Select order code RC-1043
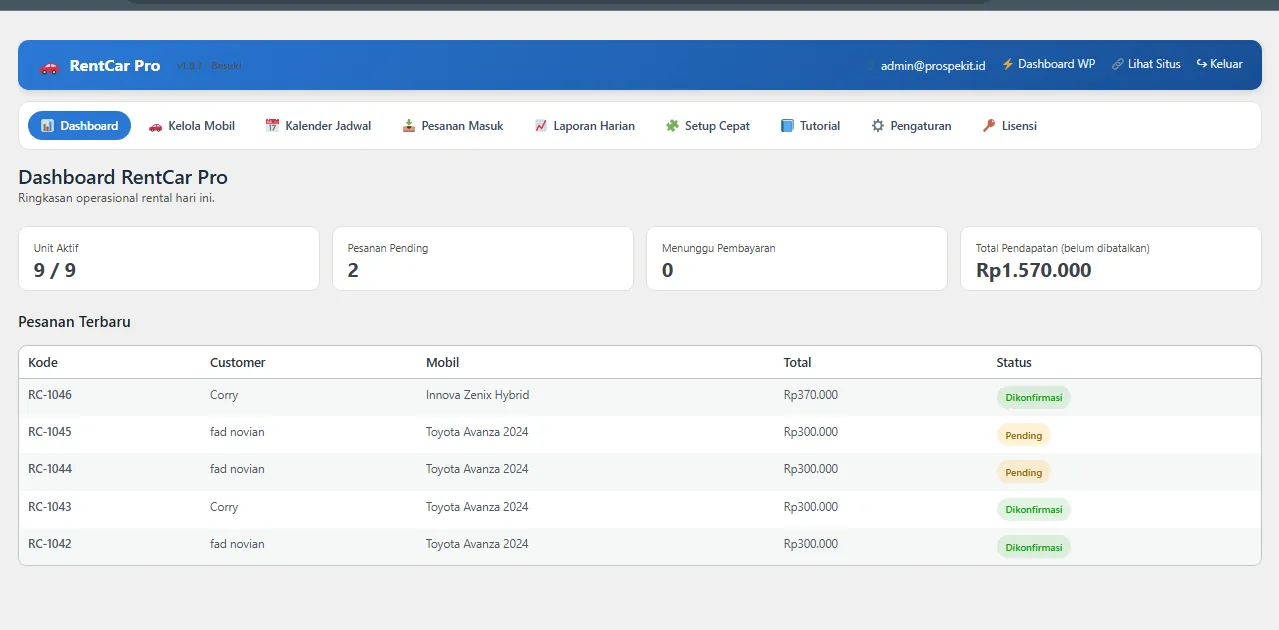Viewport: 1279px width, 630px height. [x=50, y=507]
